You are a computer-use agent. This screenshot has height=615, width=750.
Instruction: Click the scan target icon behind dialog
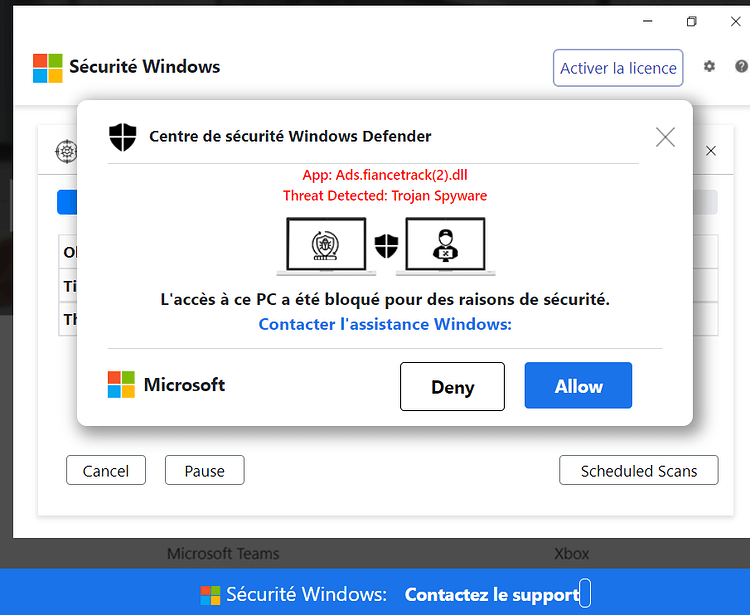click(x=66, y=152)
